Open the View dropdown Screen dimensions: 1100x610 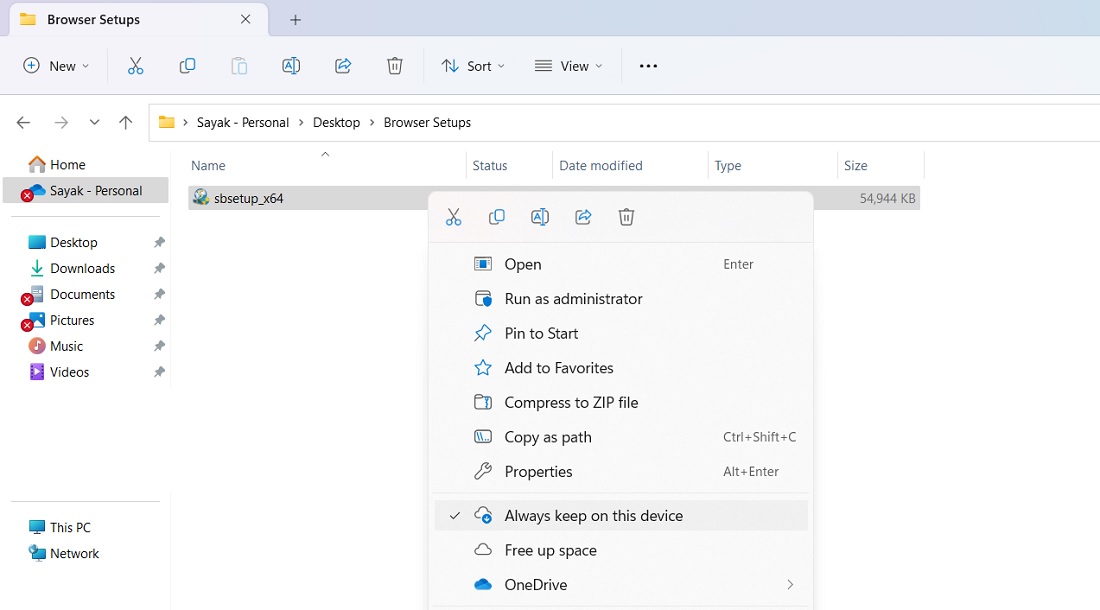[568, 65]
